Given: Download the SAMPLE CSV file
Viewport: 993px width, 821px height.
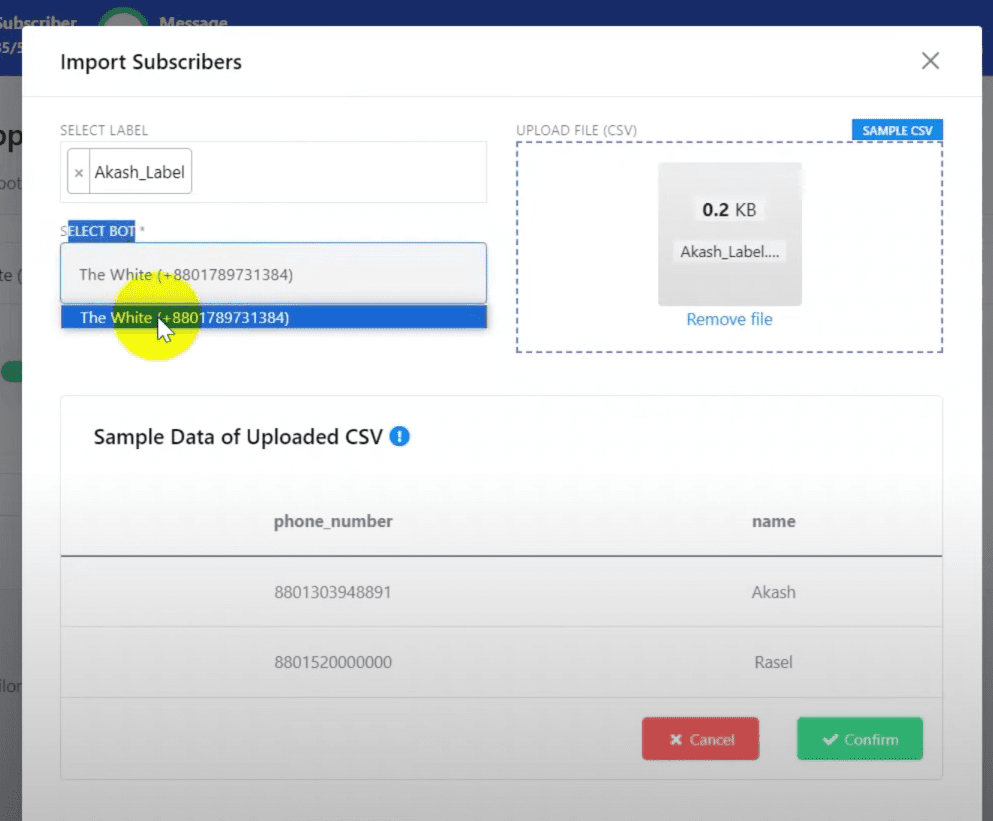Looking at the screenshot, I should [x=897, y=131].
